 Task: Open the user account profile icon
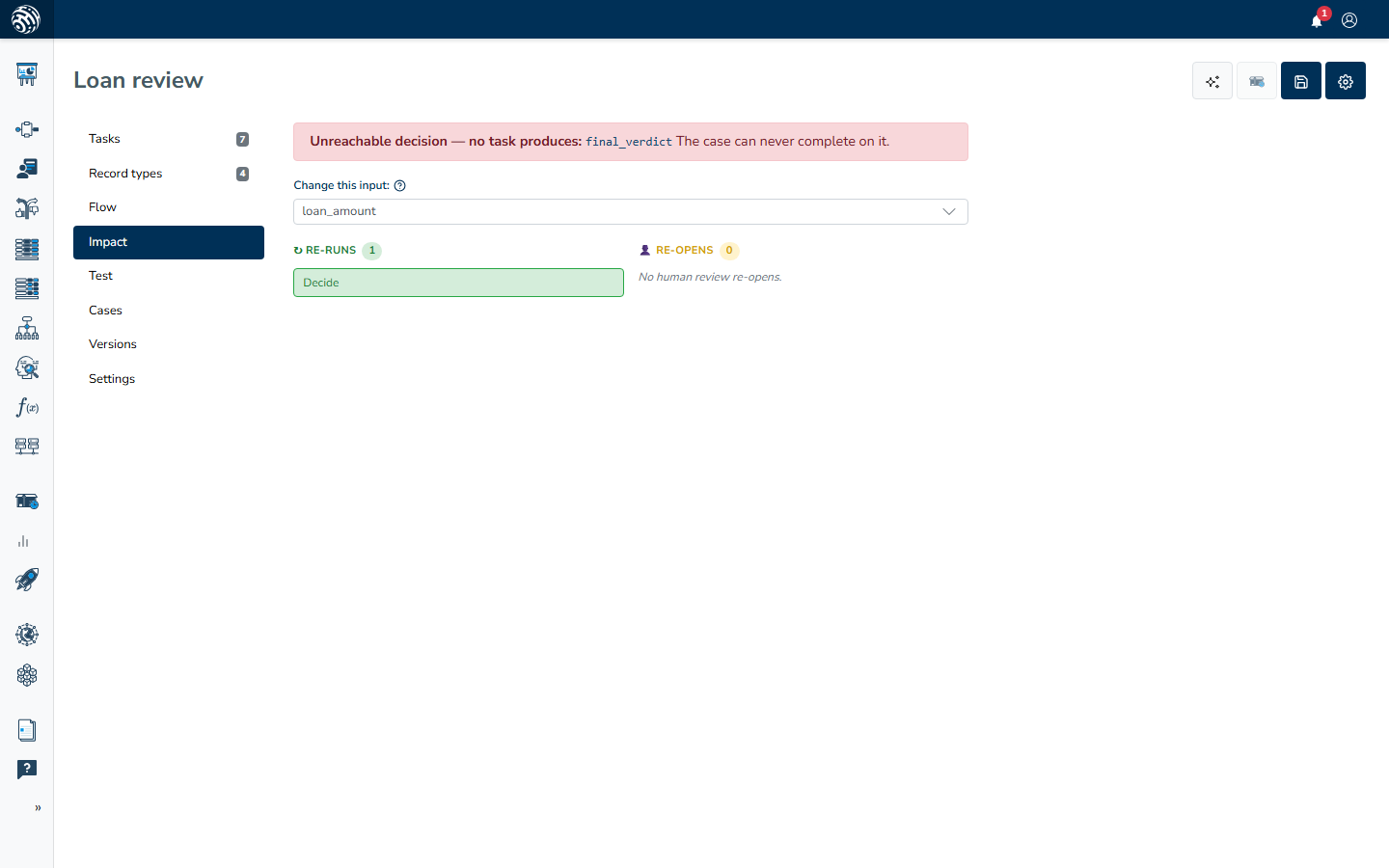[1349, 20]
